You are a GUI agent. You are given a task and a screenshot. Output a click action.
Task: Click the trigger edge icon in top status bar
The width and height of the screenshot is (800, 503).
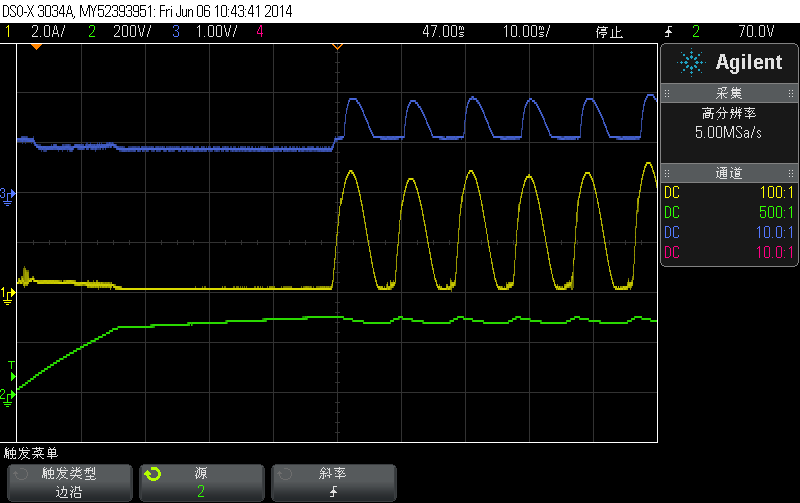(x=668, y=32)
